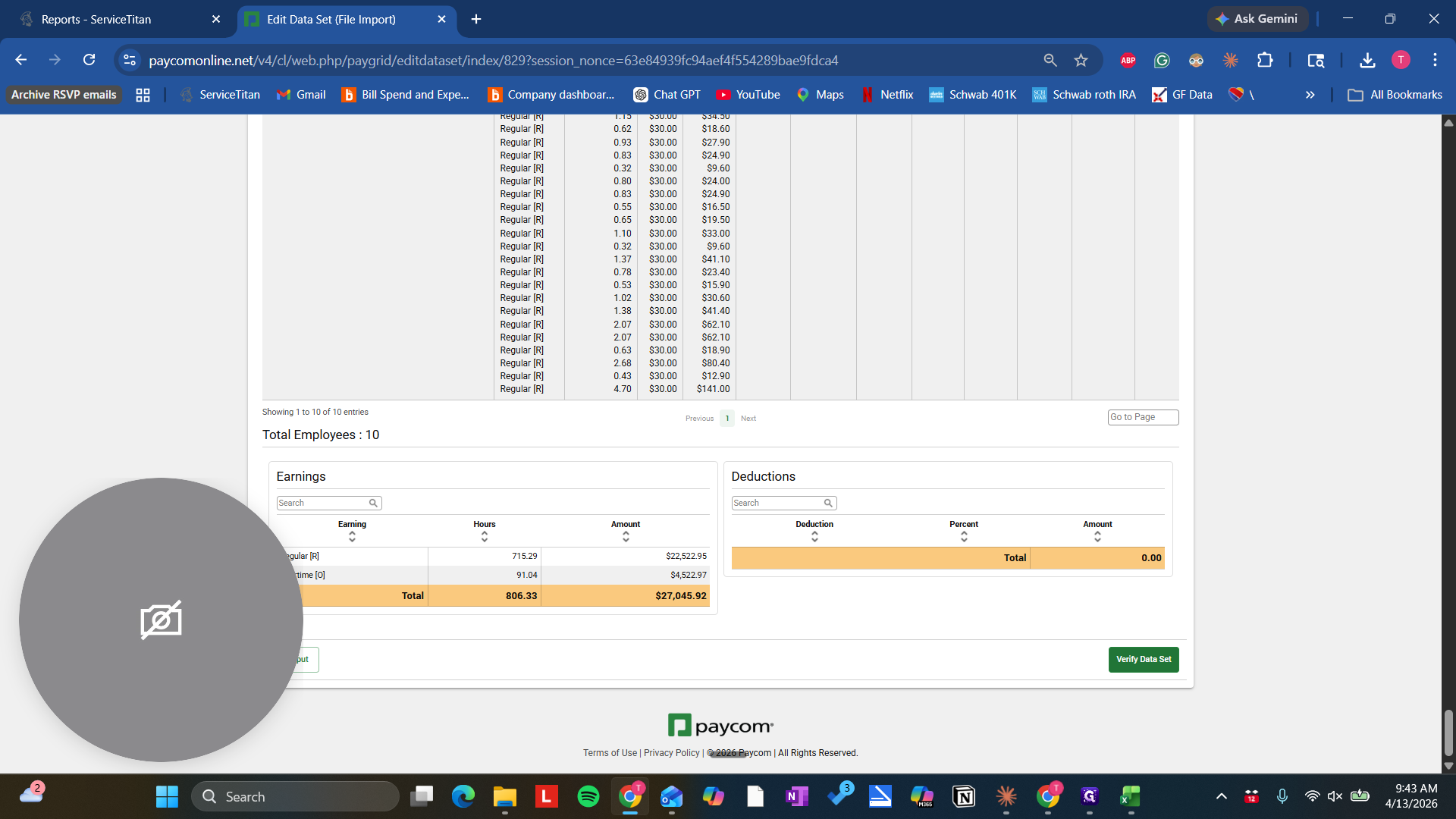Viewport: 1456px width, 819px height.
Task: Expand hidden bookmarks with the double-chevron
Action: click(x=1310, y=94)
